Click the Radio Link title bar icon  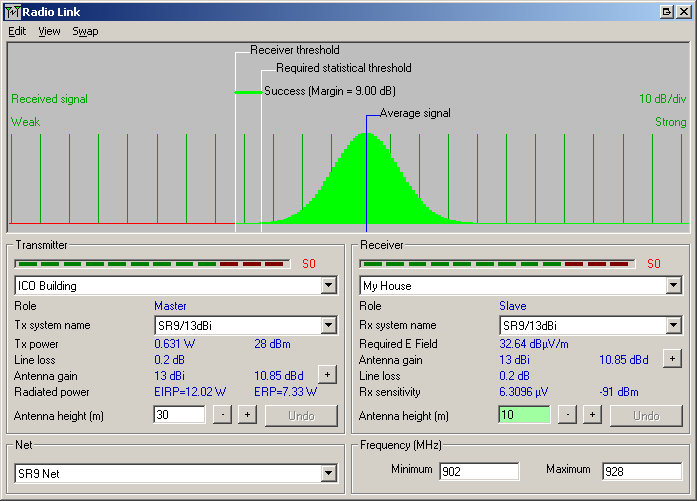[x=11, y=11]
